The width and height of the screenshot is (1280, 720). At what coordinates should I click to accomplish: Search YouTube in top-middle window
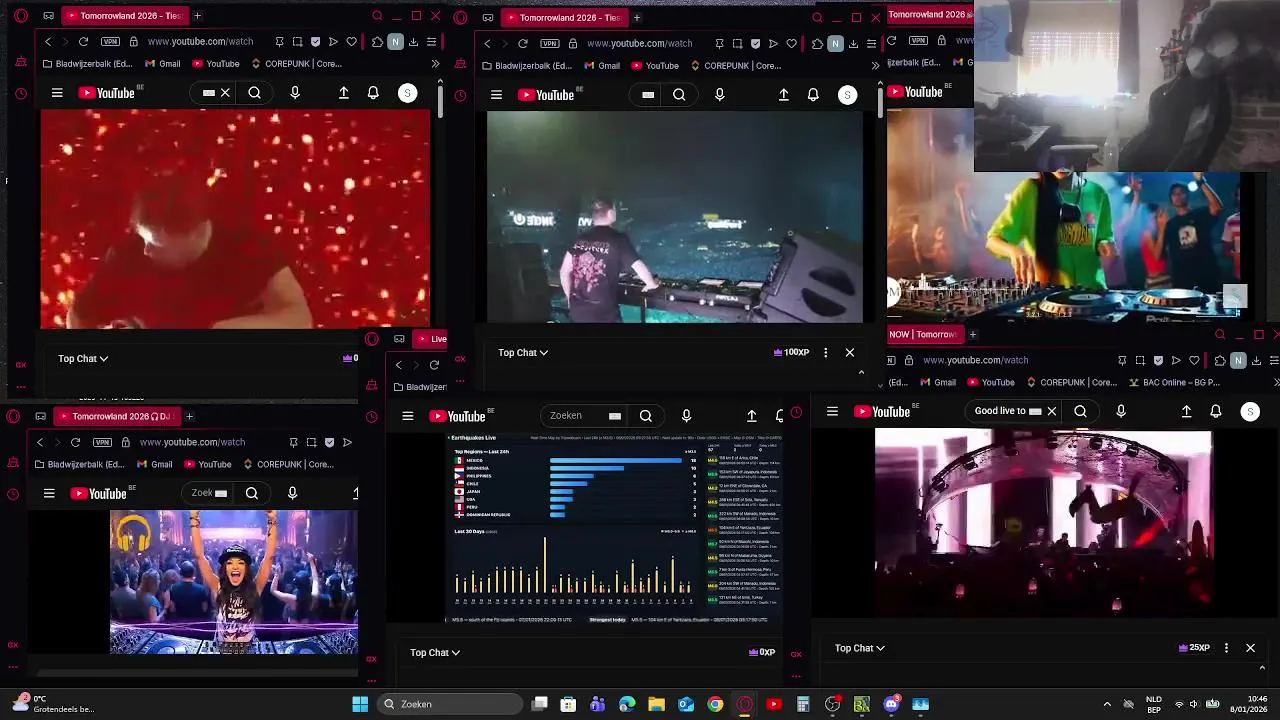[679, 95]
